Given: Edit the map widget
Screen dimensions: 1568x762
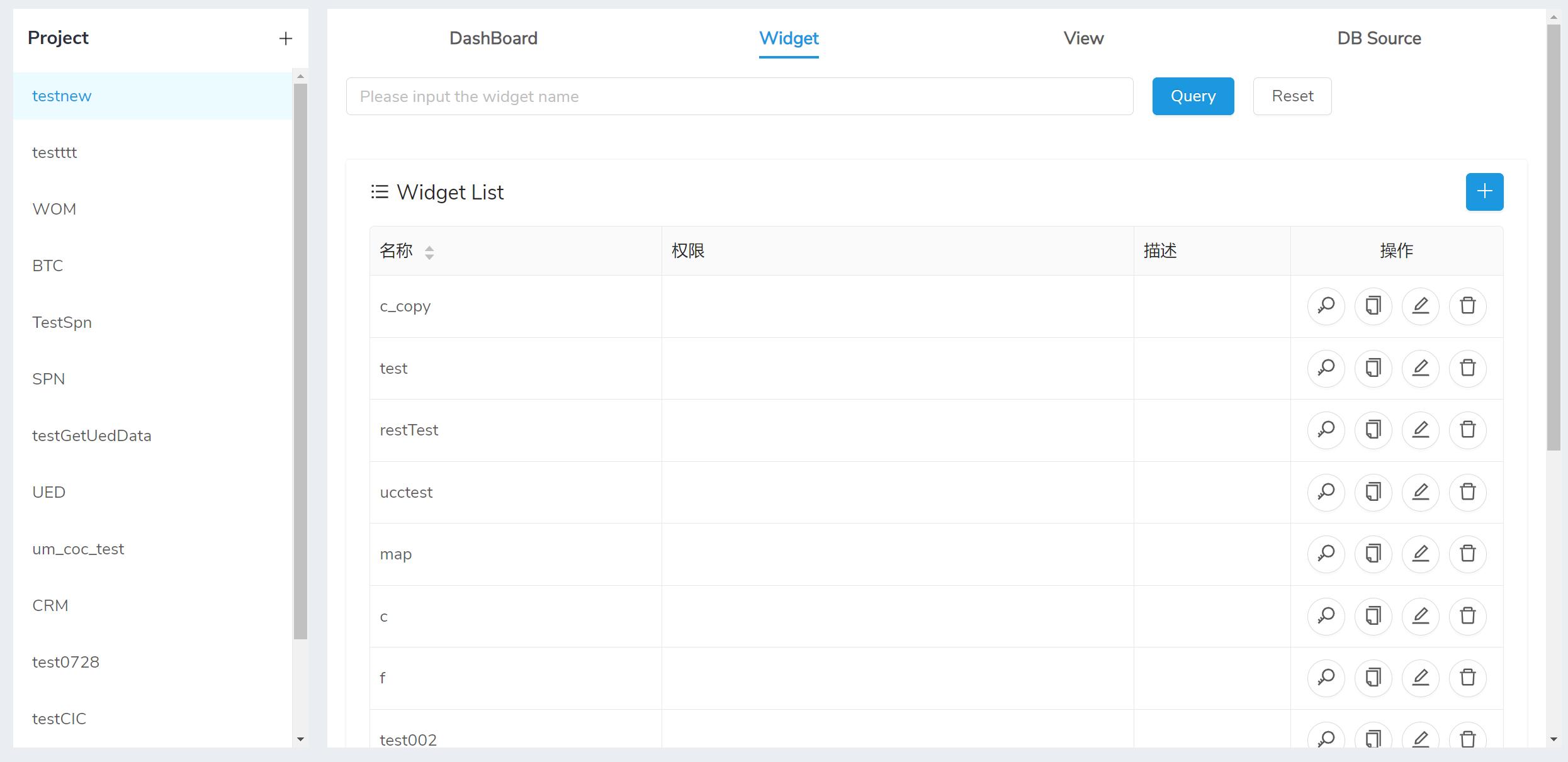Looking at the screenshot, I should [1420, 554].
